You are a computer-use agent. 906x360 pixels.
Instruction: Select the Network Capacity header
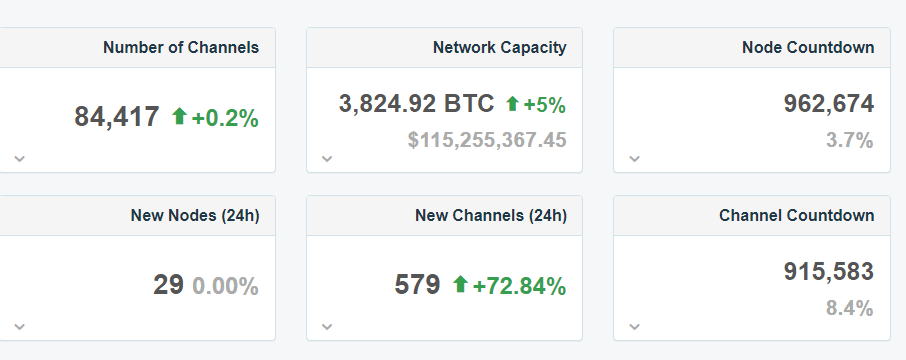pos(500,47)
